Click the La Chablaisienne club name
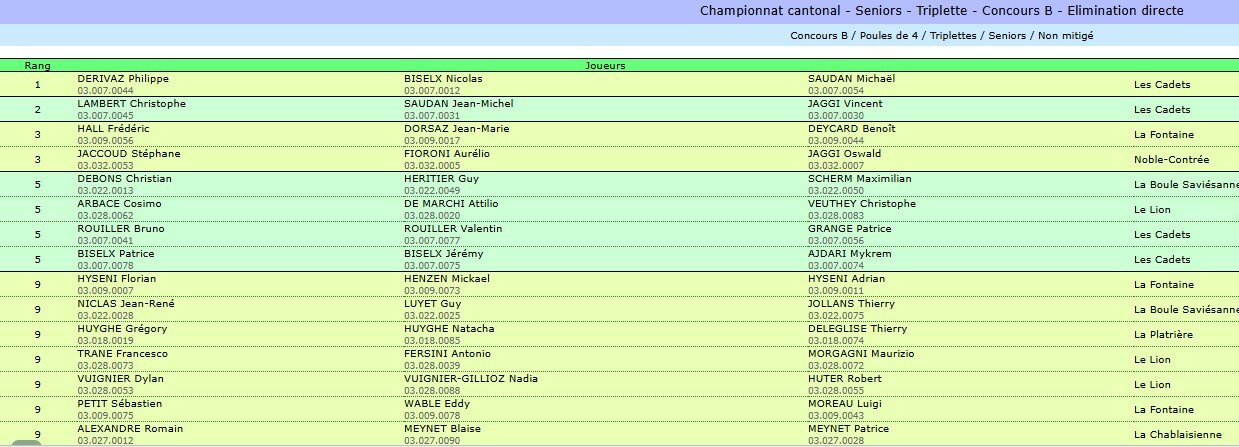Image resolution: width=1239 pixels, height=447 pixels. (x=1177, y=435)
